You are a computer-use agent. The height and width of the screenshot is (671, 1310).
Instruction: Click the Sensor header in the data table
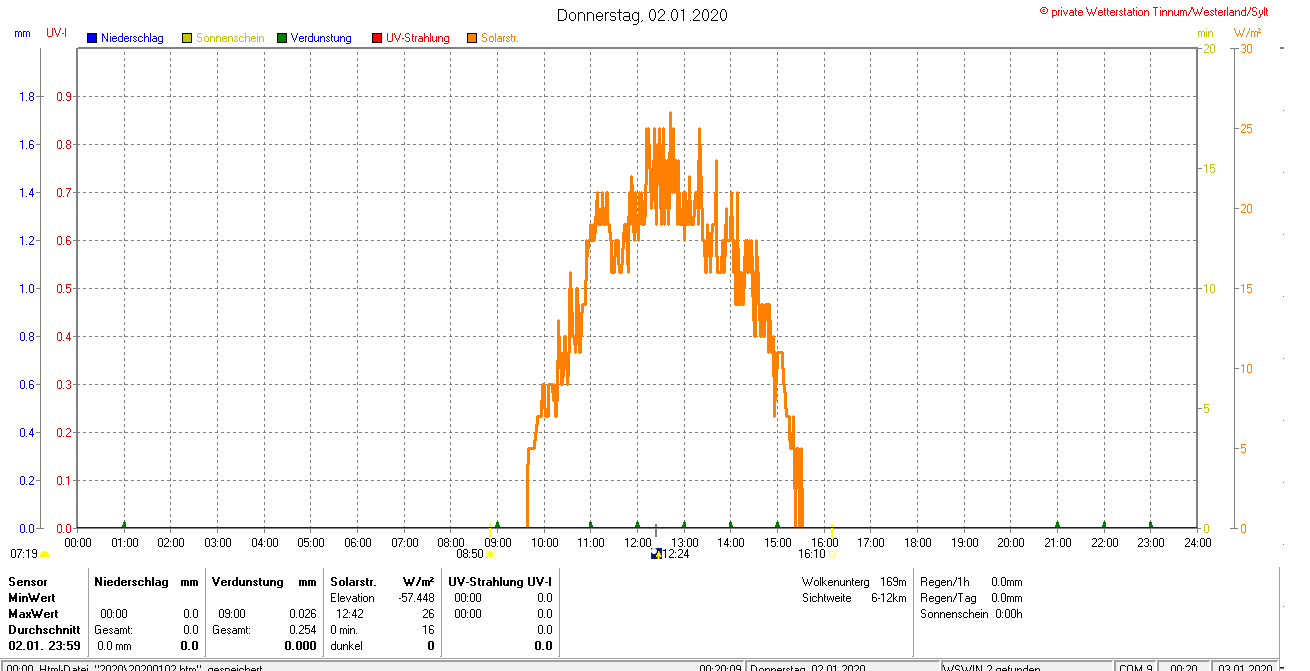(x=27, y=581)
